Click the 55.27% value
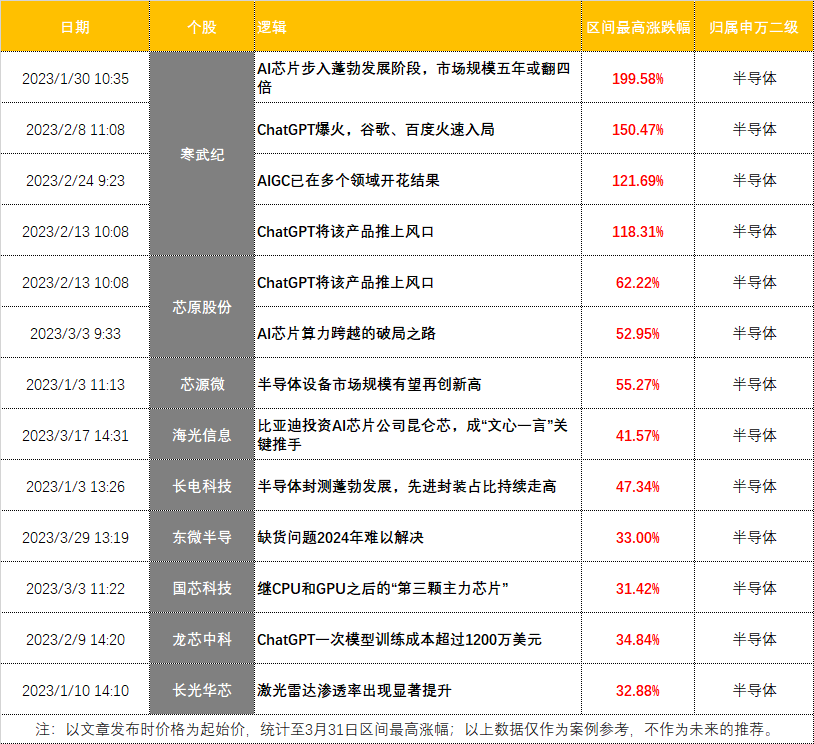This screenshot has height=744, width=814. (637, 384)
